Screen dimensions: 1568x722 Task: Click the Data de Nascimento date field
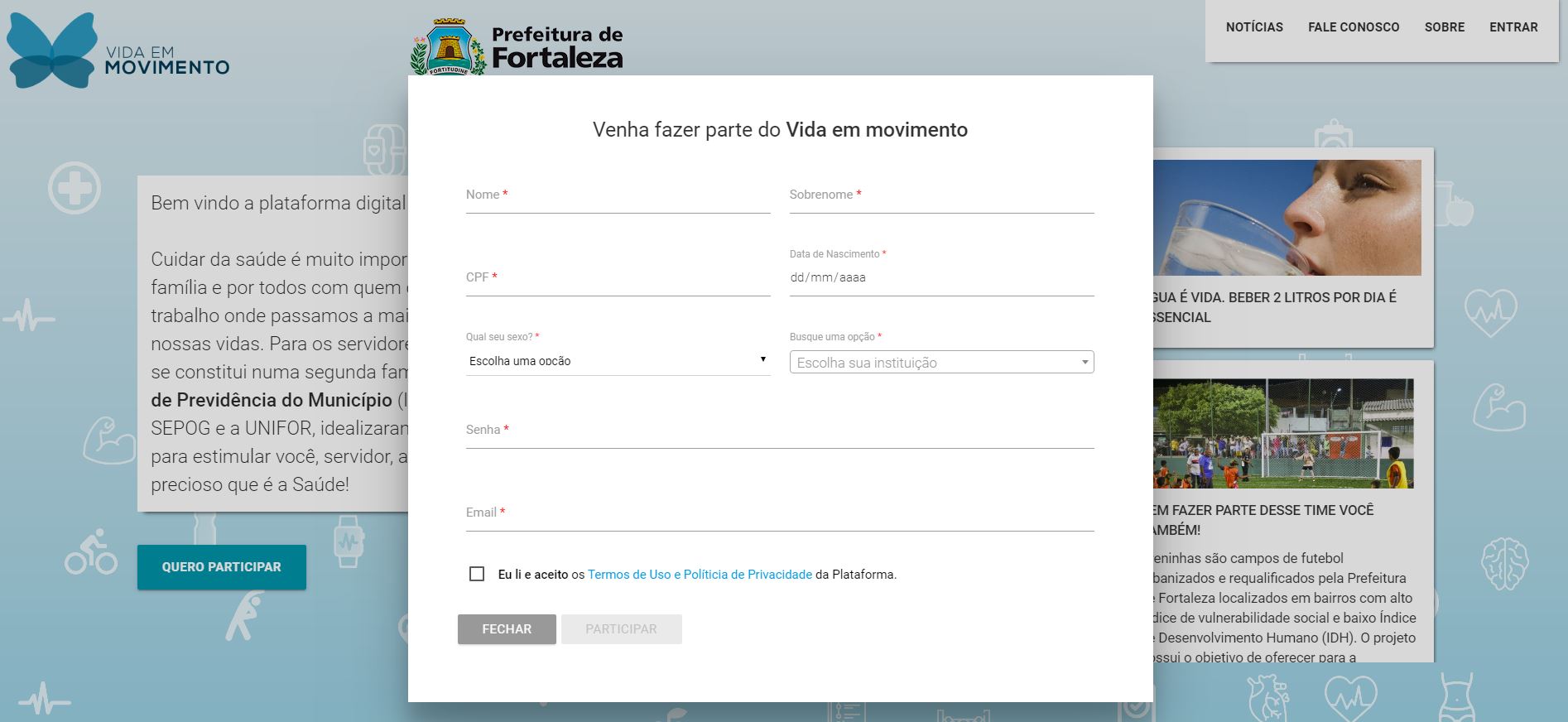click(941, 278)
